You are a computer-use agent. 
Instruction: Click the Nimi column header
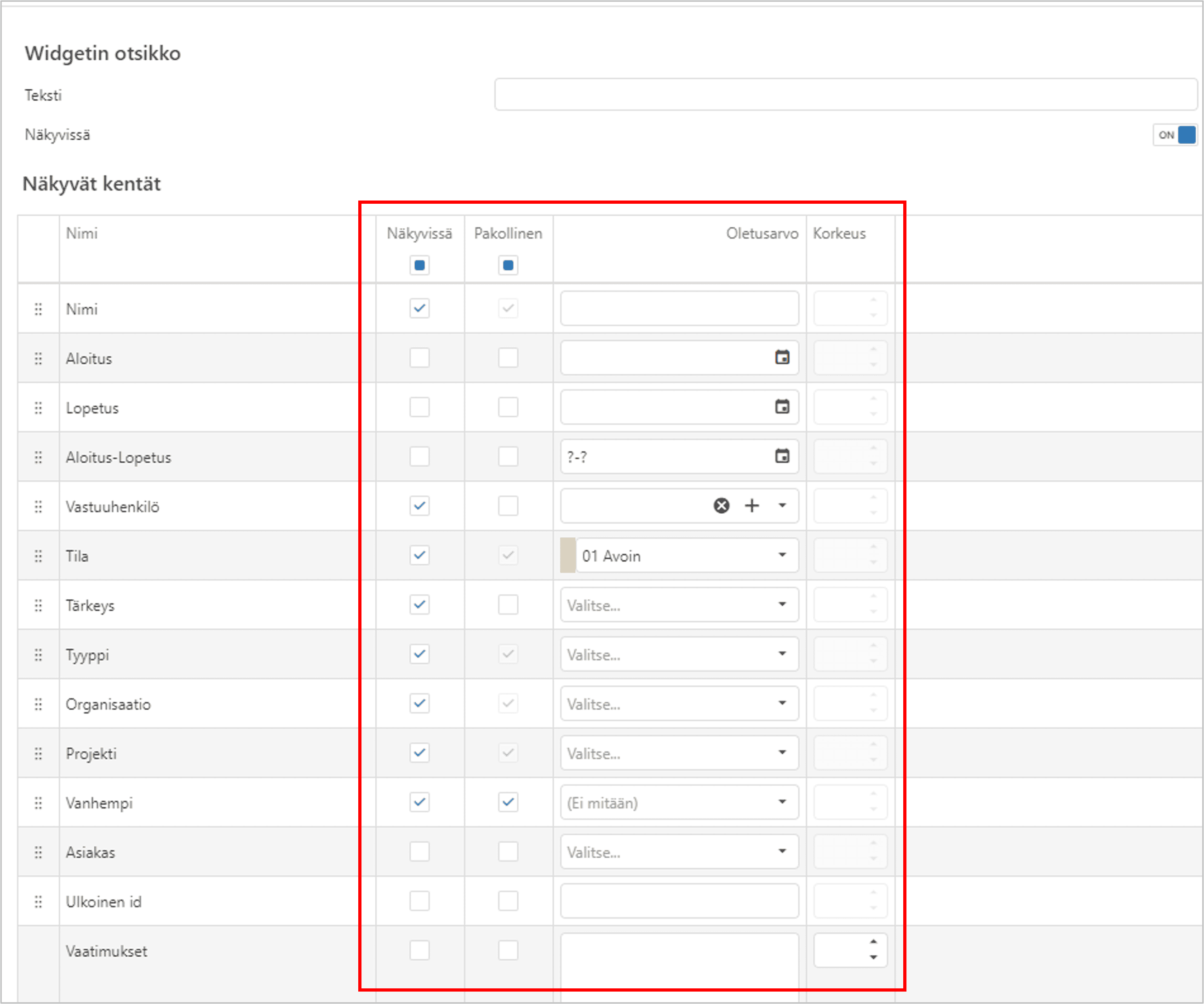pos(81,233)
